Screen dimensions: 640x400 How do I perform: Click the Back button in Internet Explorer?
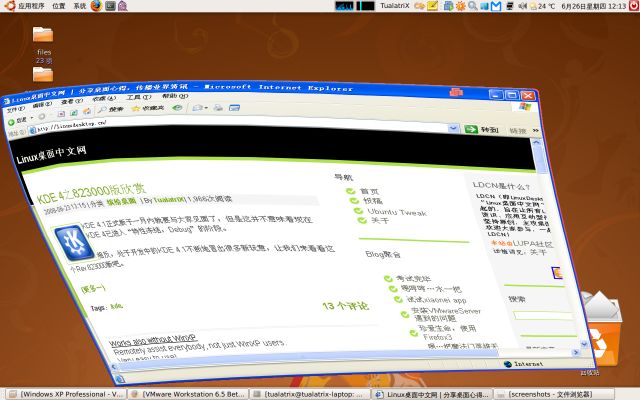point(17,121)
